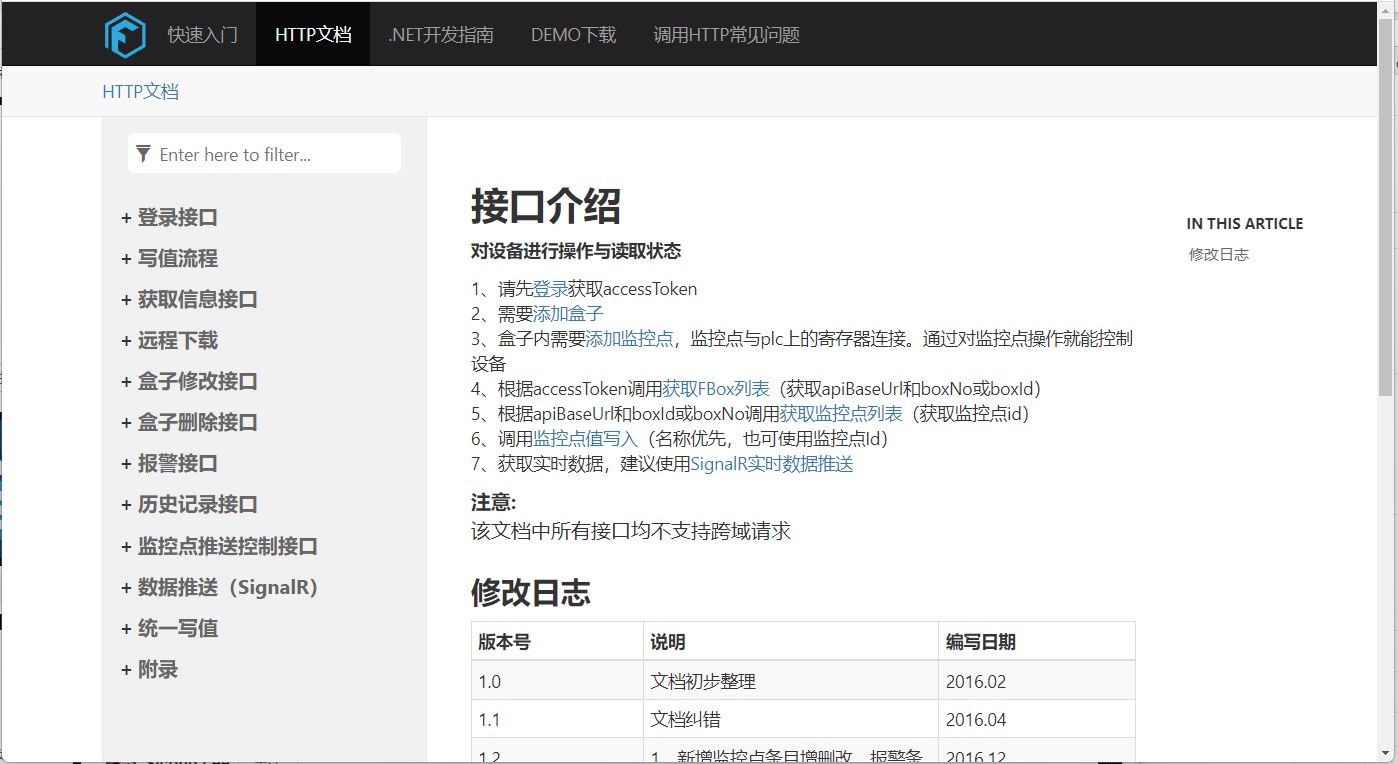Focus the 'Enter here to filter' field
Screen dimensions: 1398x764
tap(264, 154)
